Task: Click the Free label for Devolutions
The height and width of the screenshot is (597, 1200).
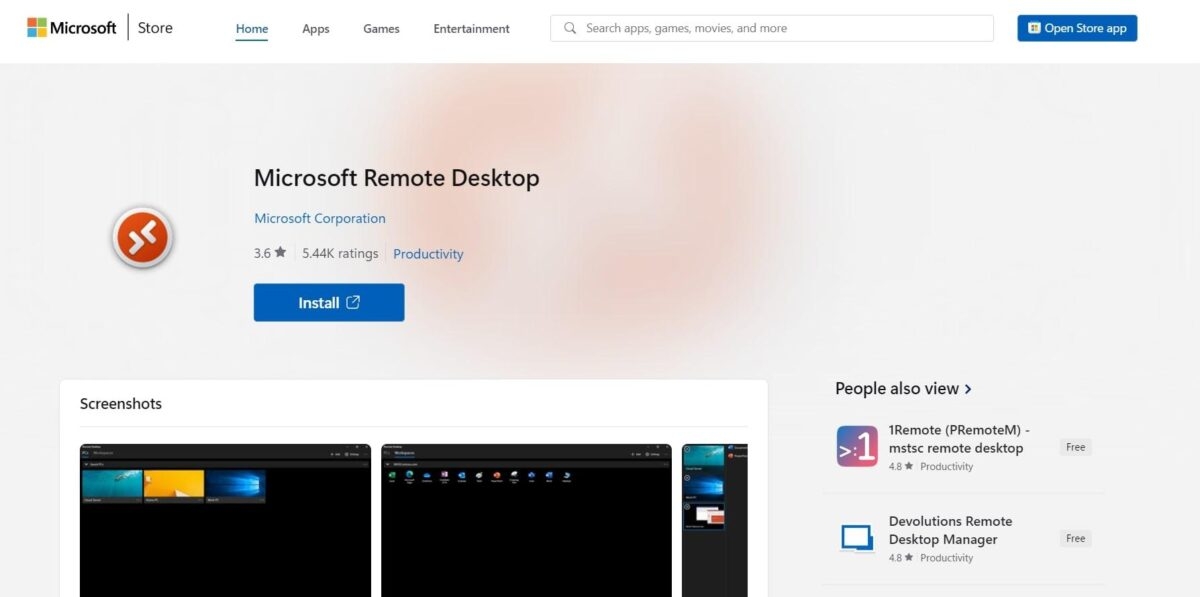Action: tap(1076, 538)
